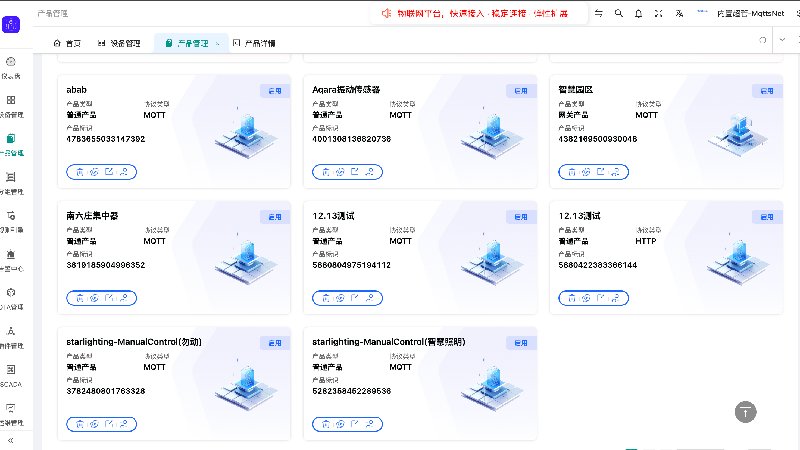Click trash icon on 智慧园区 card
Image resolution: width=800 pixels, height=450 pixels.
pyautogui.click(x=572, y=172)
